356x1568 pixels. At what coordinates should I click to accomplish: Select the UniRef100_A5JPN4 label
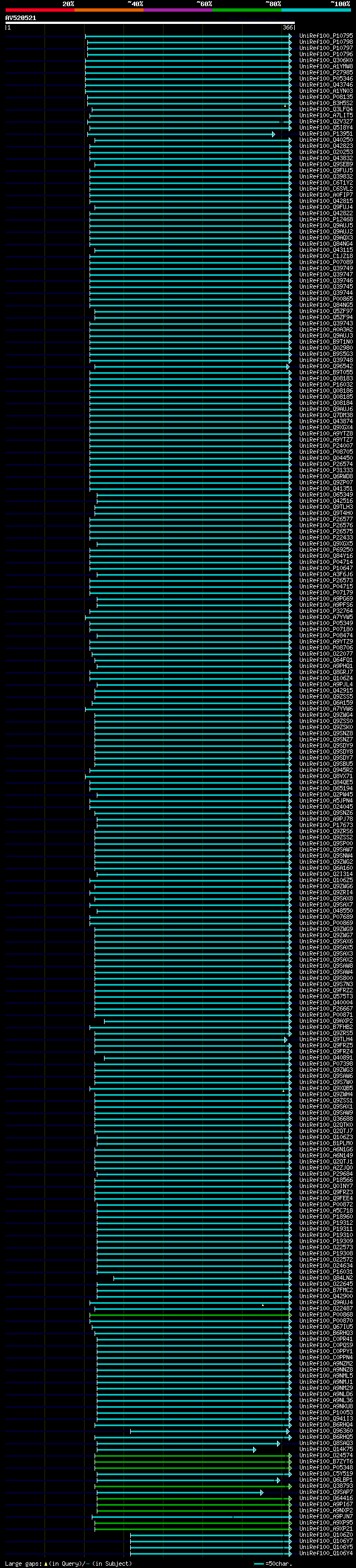point(325,800)
